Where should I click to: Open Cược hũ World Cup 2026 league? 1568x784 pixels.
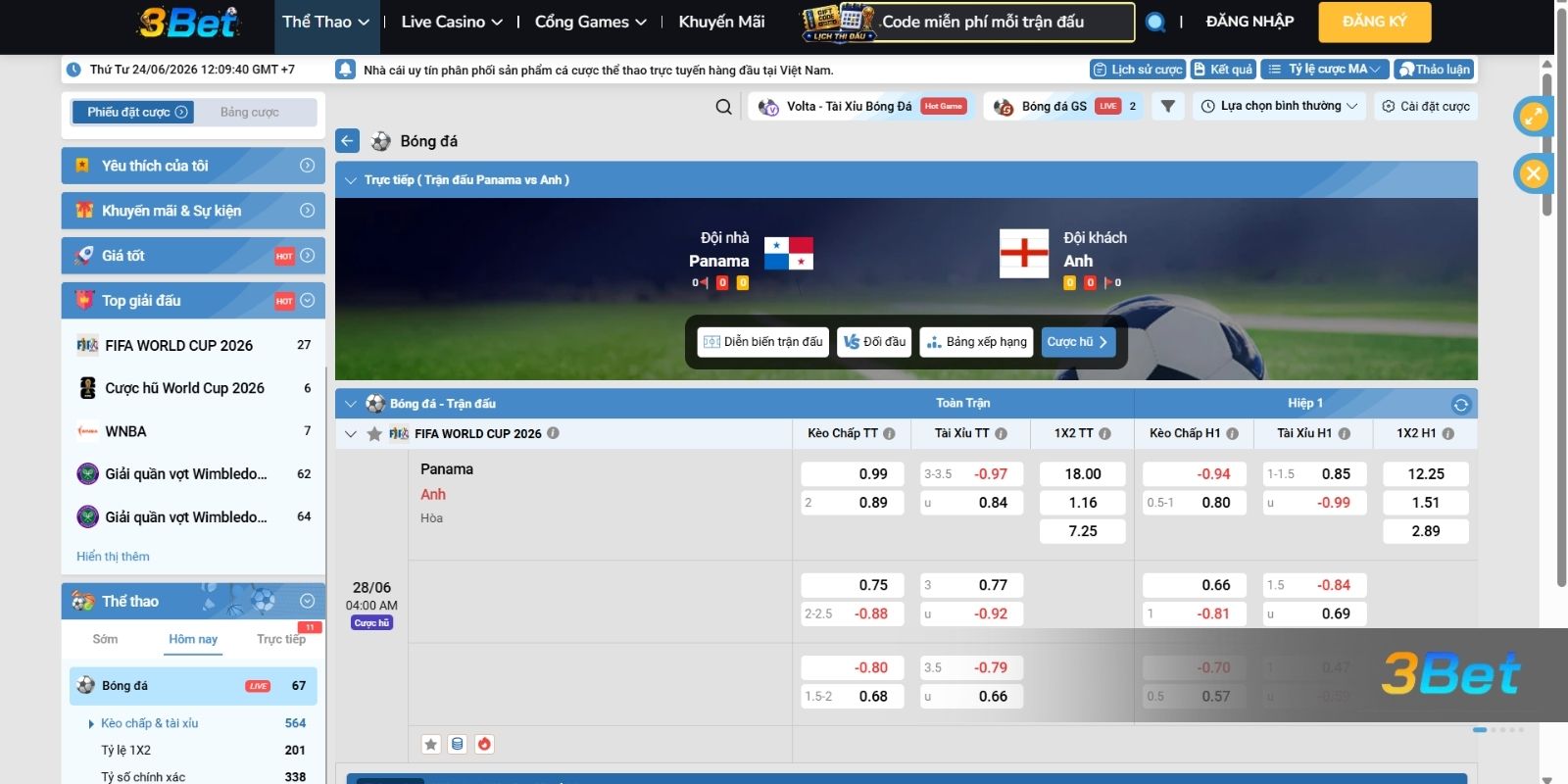tap(193, 388)
